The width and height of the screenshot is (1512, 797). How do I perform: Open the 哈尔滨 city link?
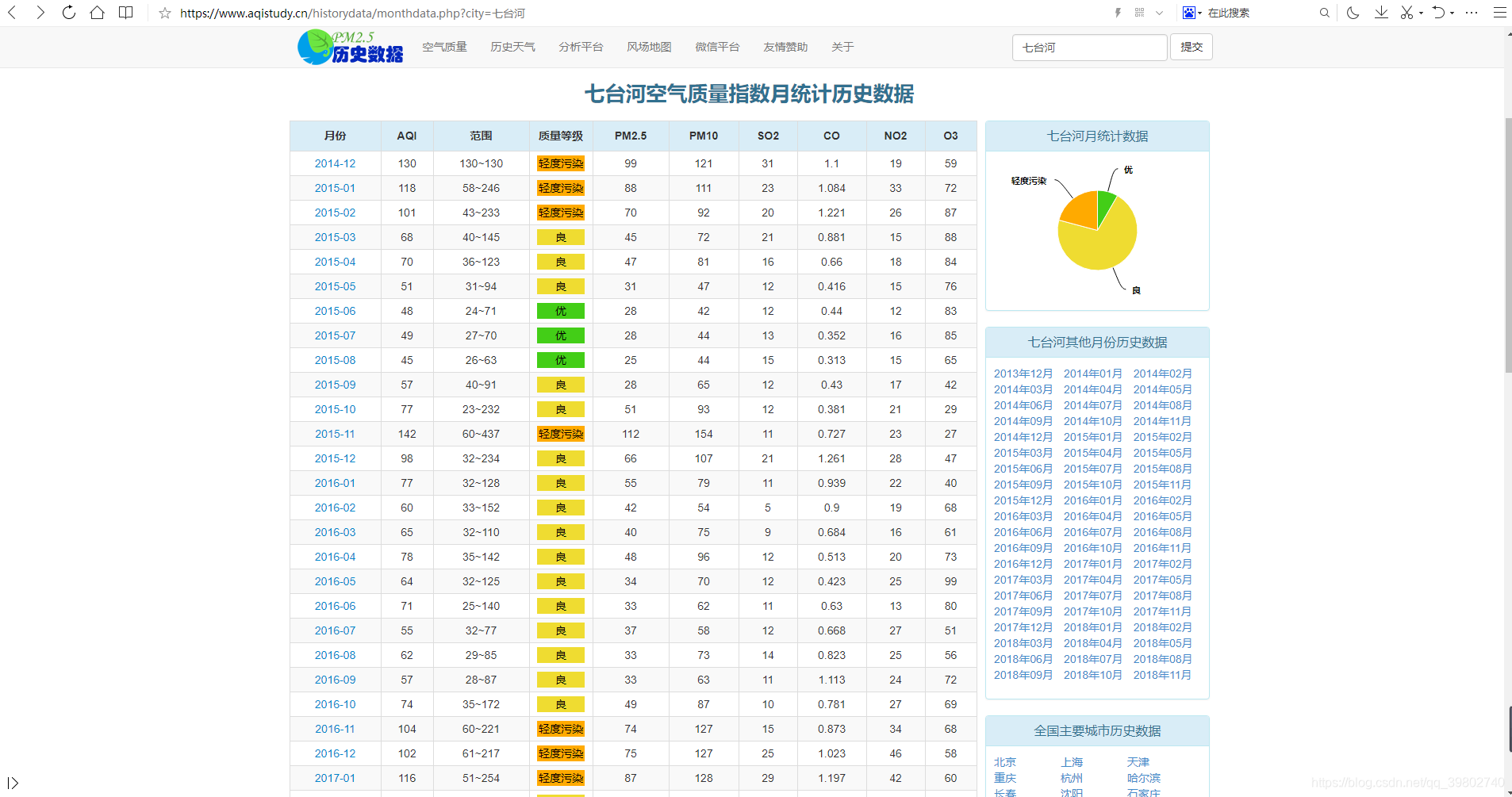[x=1144, y=778]
